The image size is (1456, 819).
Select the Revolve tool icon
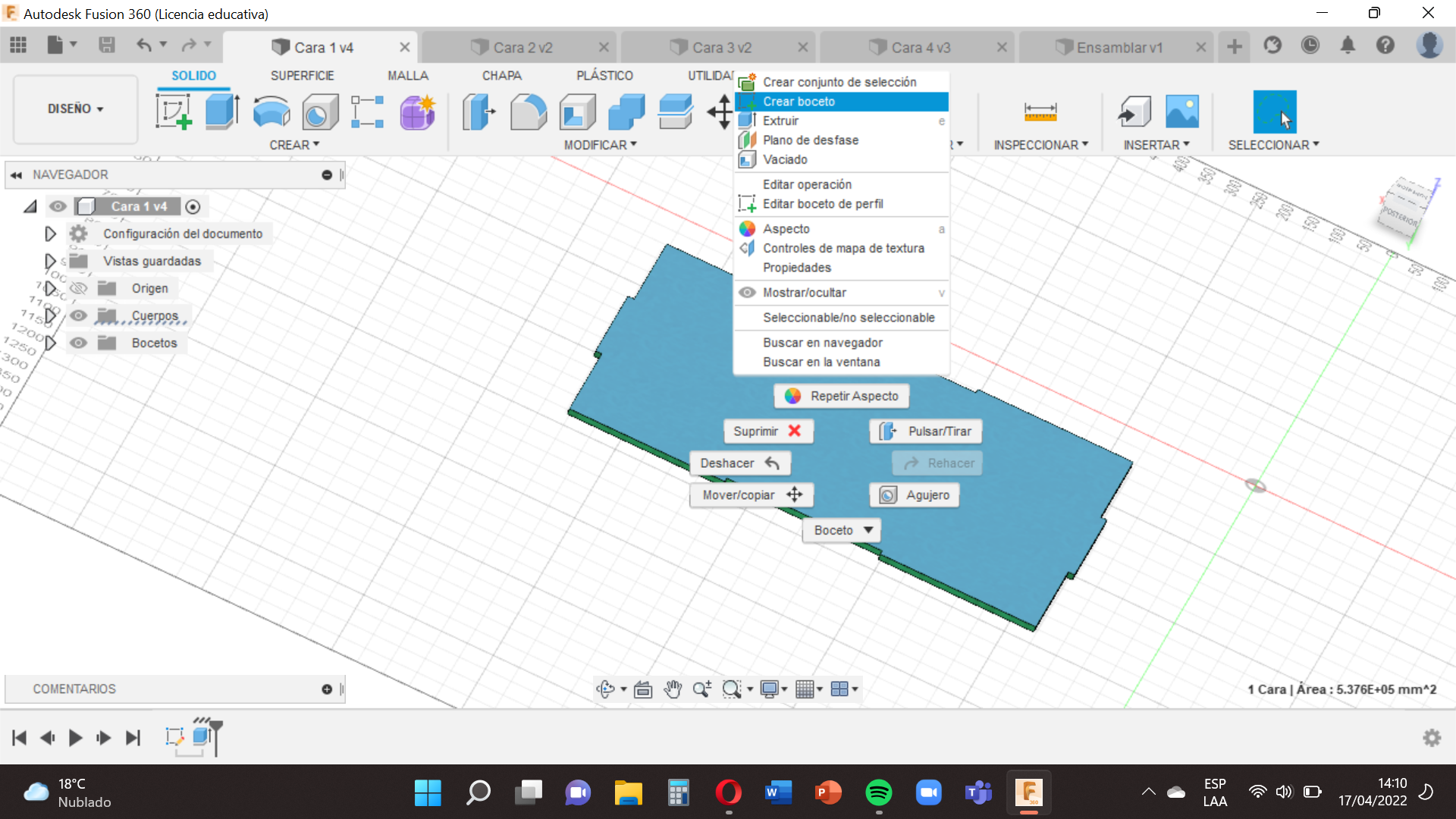pos(271,111)
